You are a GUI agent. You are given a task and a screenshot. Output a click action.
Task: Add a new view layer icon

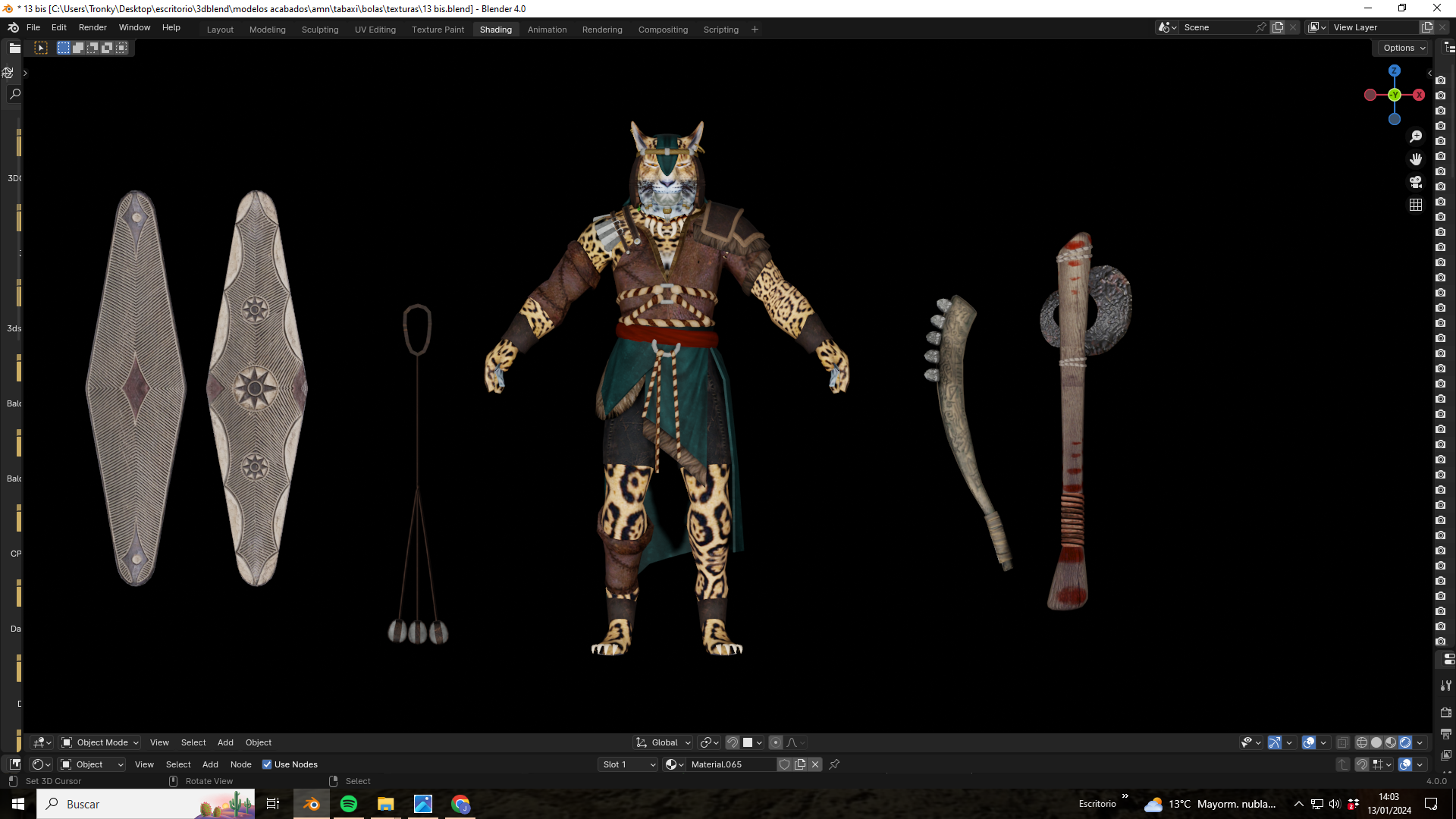coord(1427,27)
